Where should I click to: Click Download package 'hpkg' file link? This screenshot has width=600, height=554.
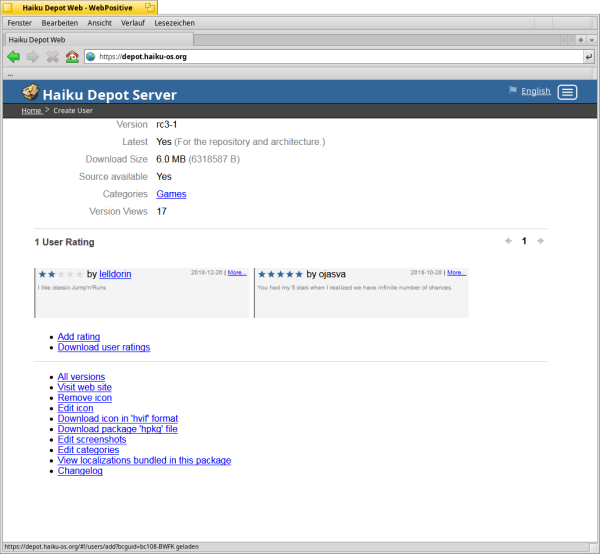click(117, 429)
